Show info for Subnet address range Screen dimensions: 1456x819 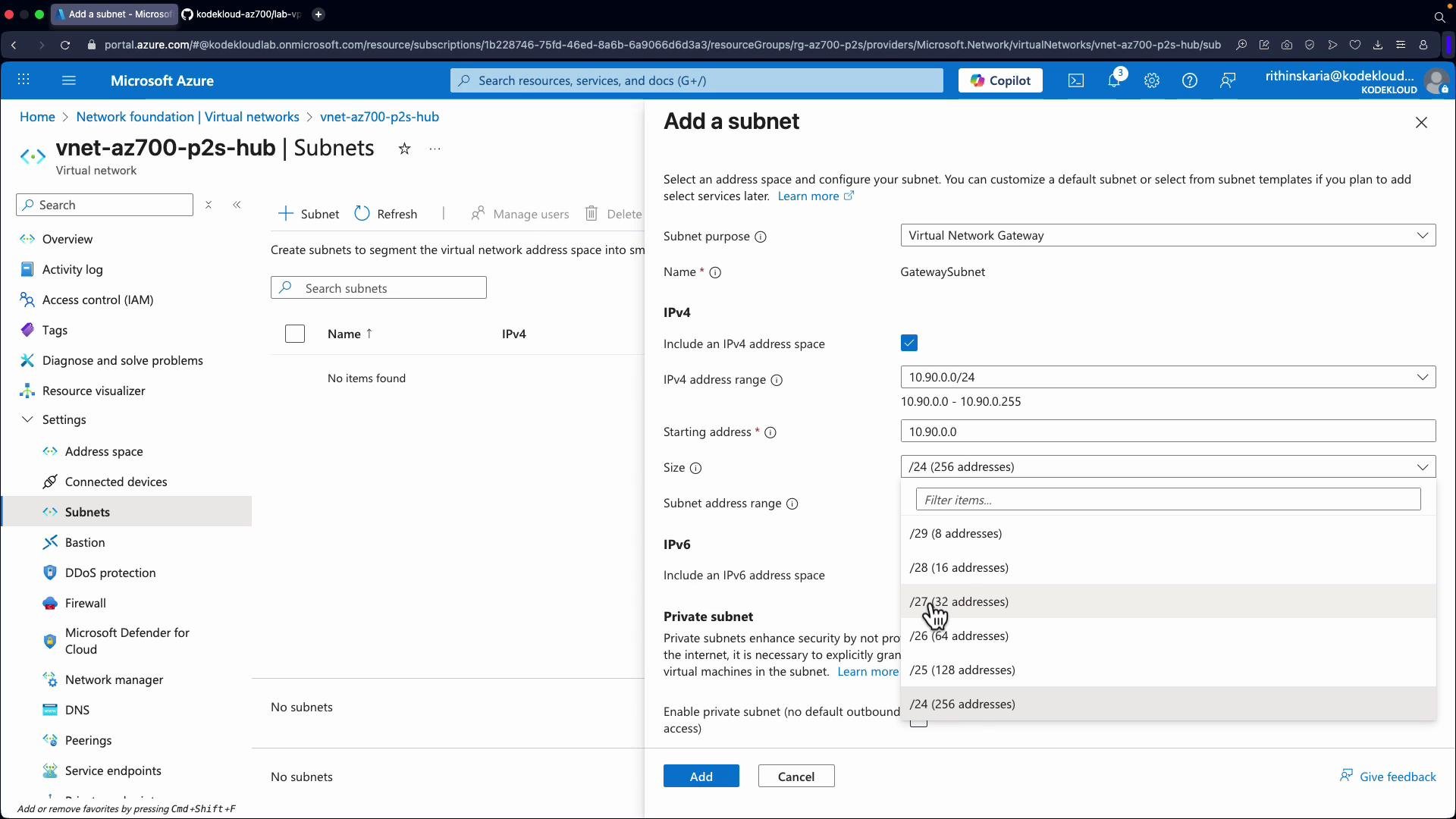[x=792, y=504]
